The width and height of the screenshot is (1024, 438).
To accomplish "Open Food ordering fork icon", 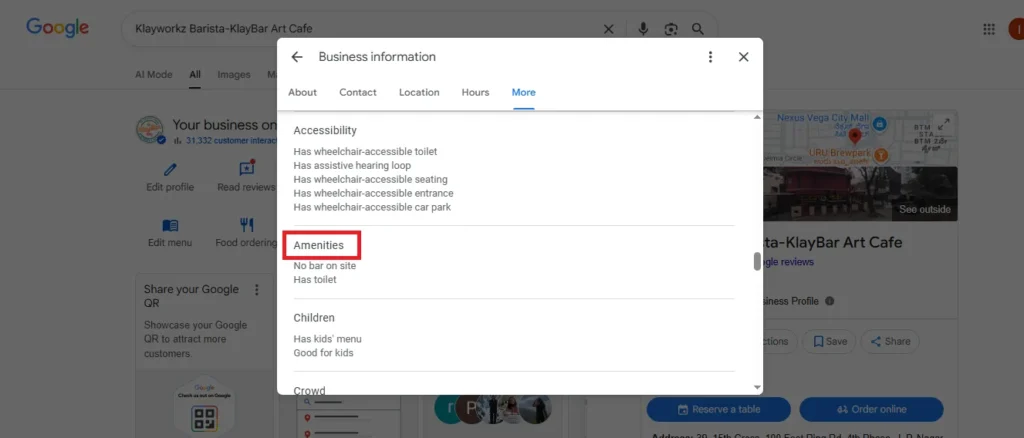I will 247,225.
